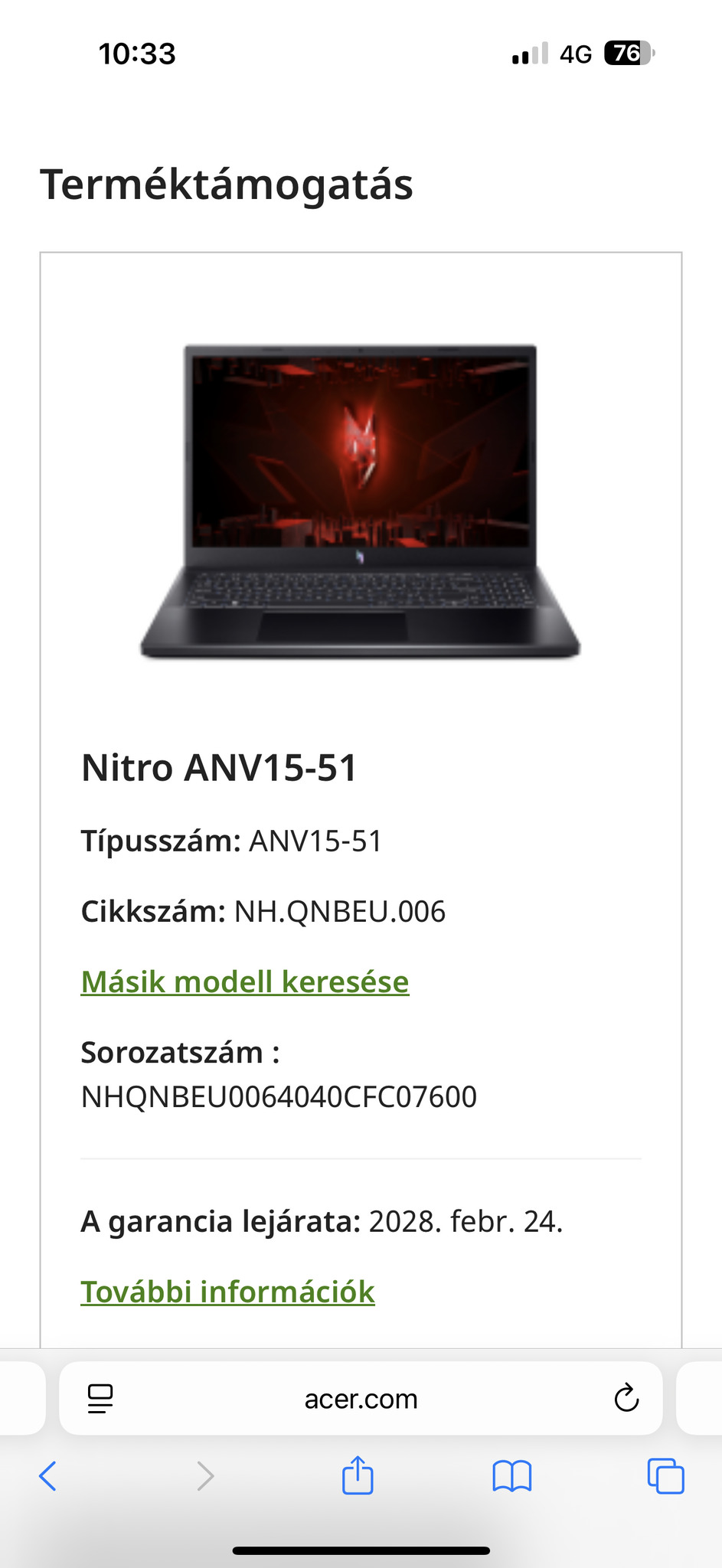Tap the 'Nitro ANV15-51' product title
This screenshot has width=722, height=1568.
[x=220, y=768]
